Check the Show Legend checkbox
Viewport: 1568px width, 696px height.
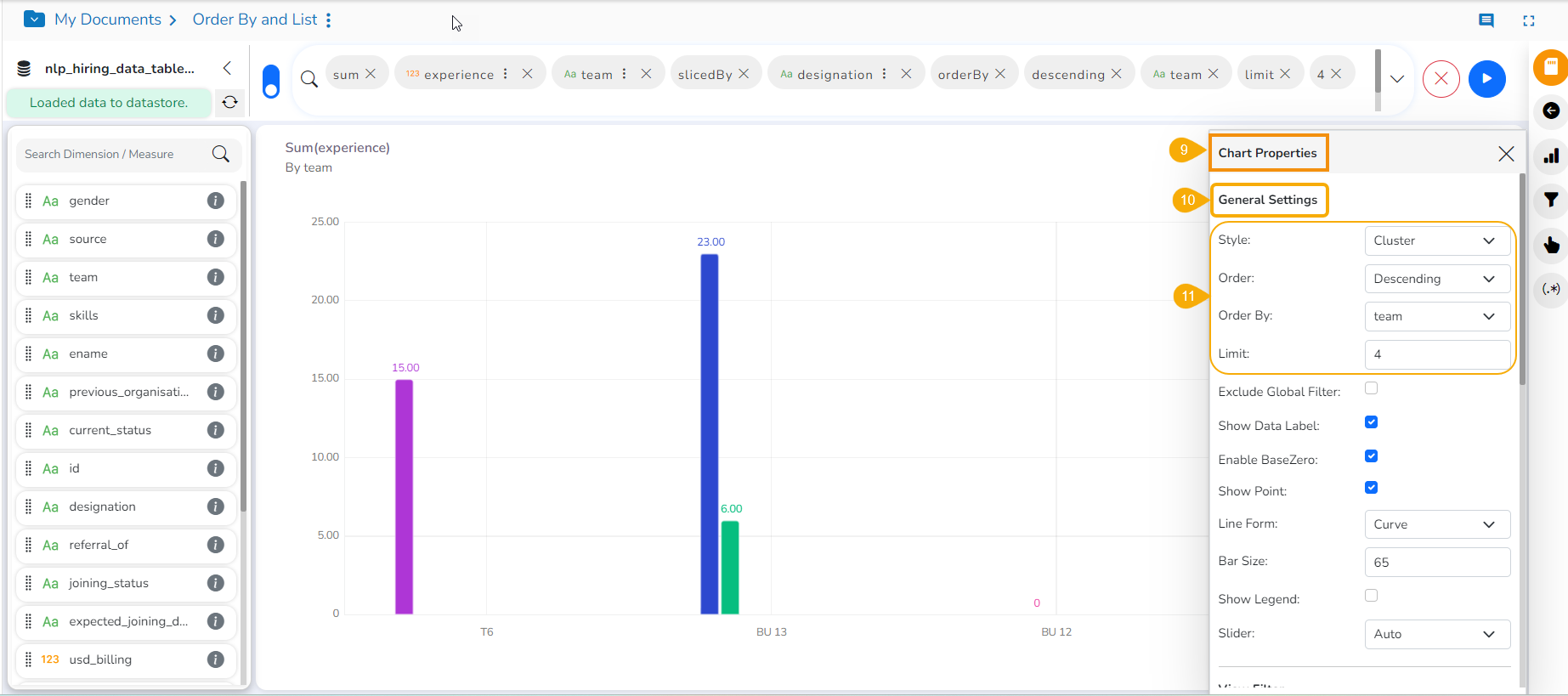(1371, 596)
